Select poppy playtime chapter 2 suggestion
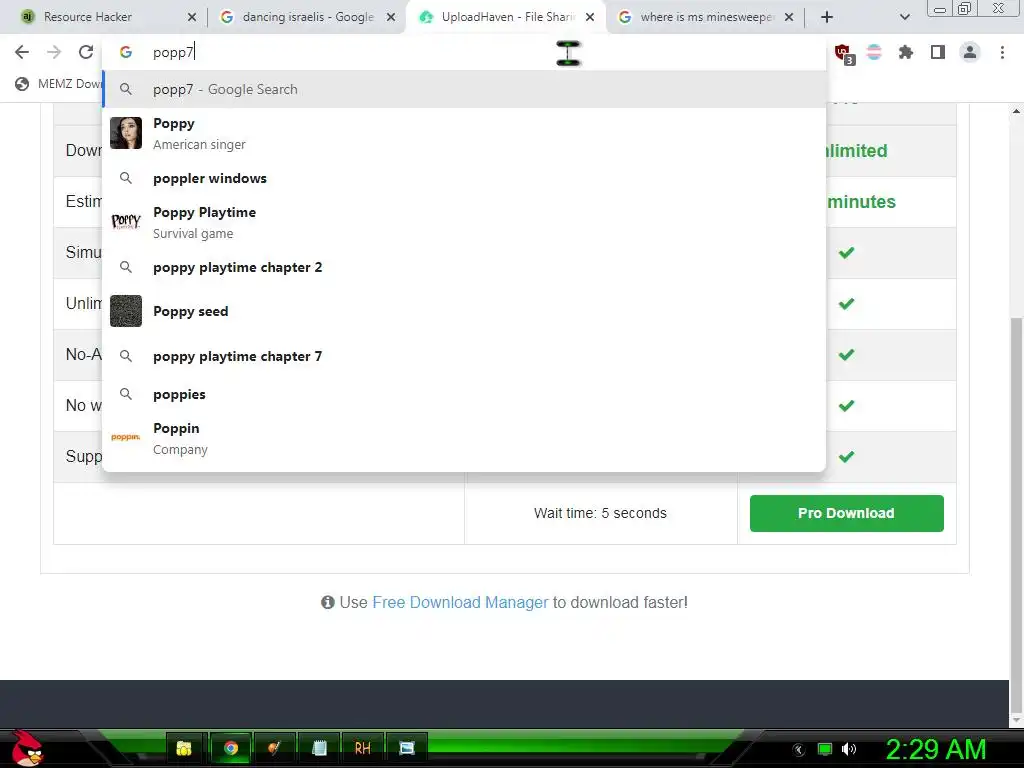The image size is (1024, 768). [x=464, y=267]
